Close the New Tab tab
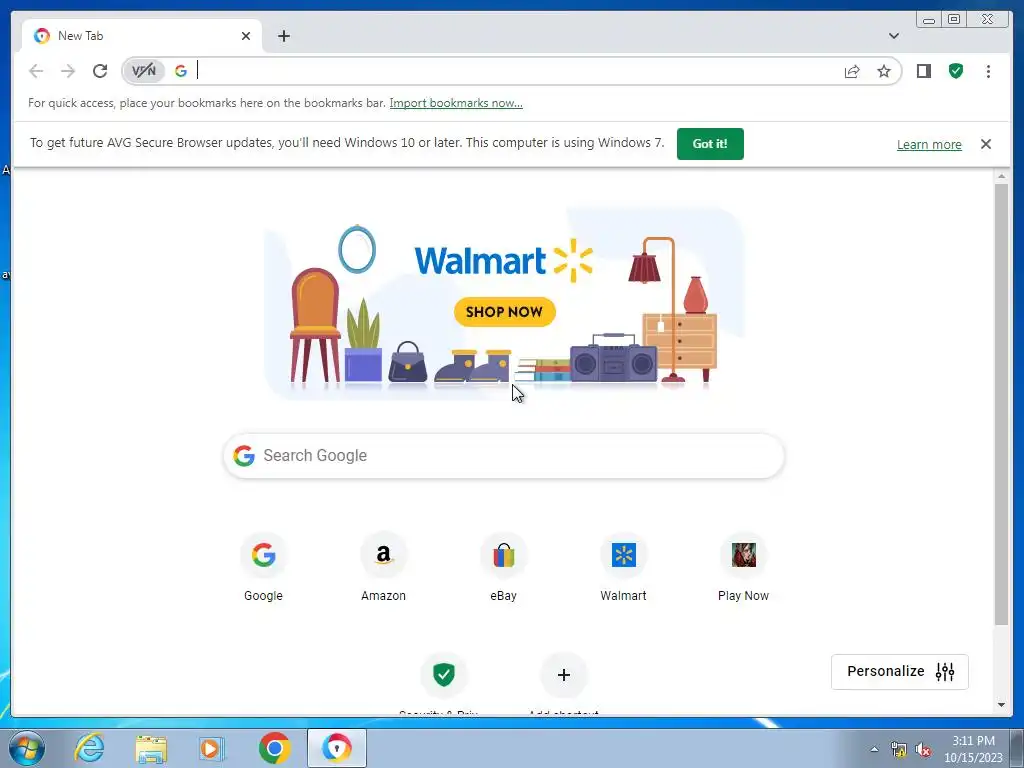The image size is (1024, 768). (246, 36)
